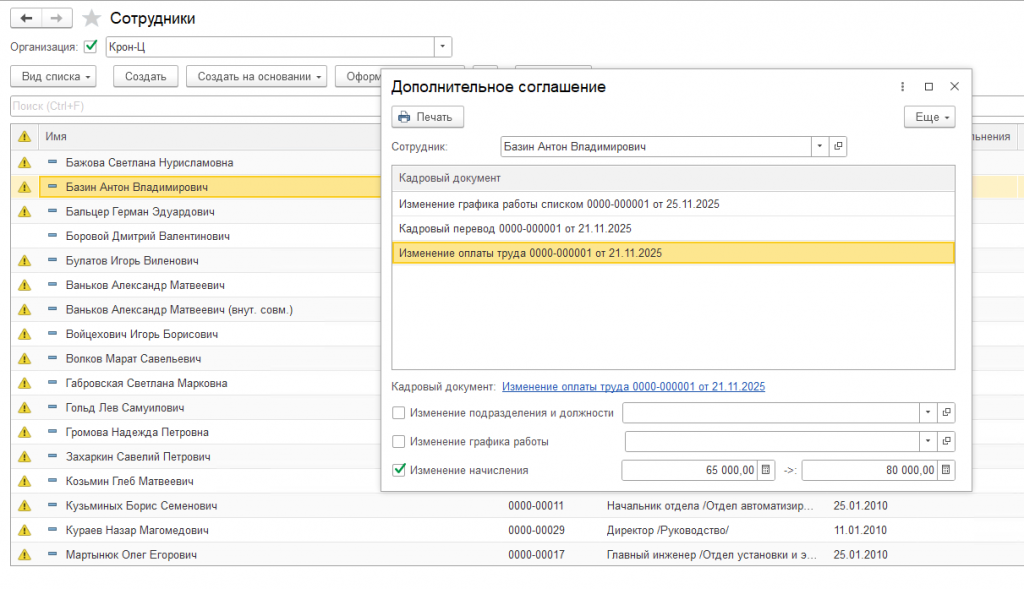Click the open icon beside график работы field
This screenshot has width=1024, height=589.
tap(946, 441)
